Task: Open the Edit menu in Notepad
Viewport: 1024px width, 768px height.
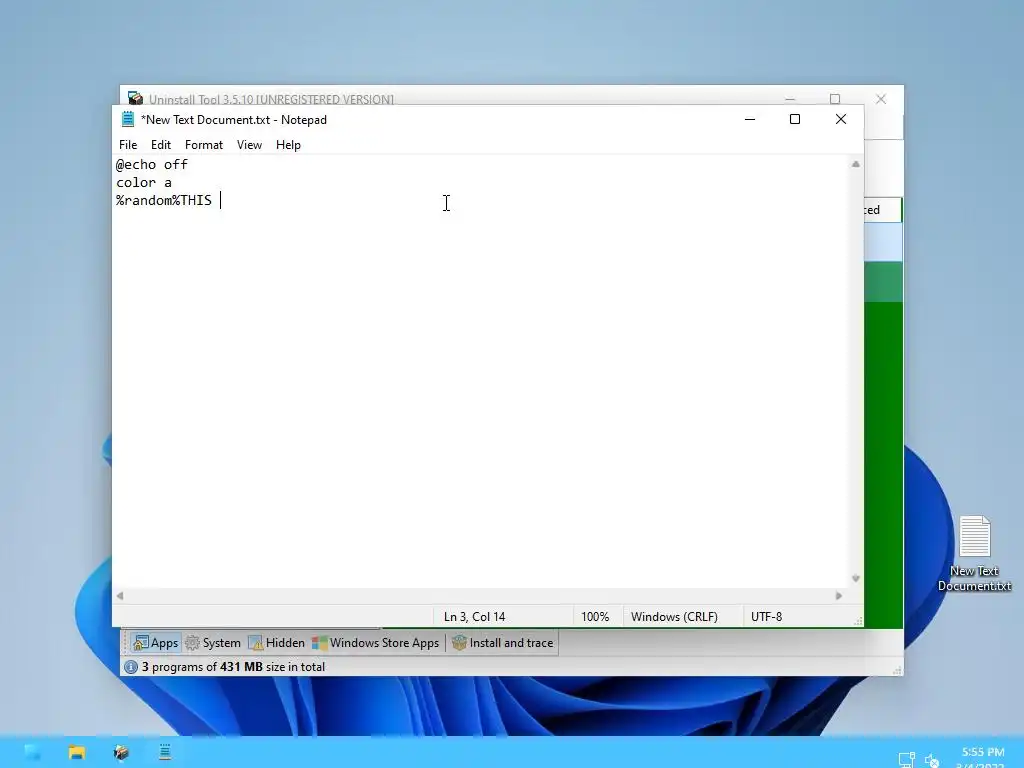Action: 161,145
